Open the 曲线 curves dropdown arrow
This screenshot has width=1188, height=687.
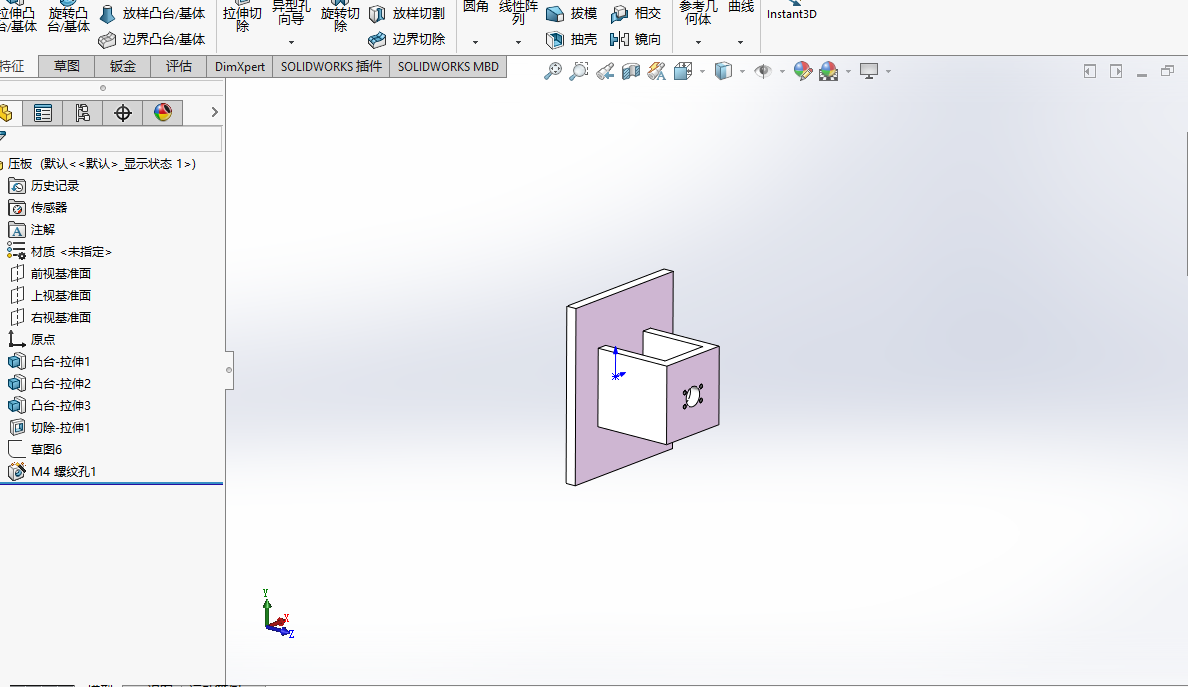click(740, 42)
